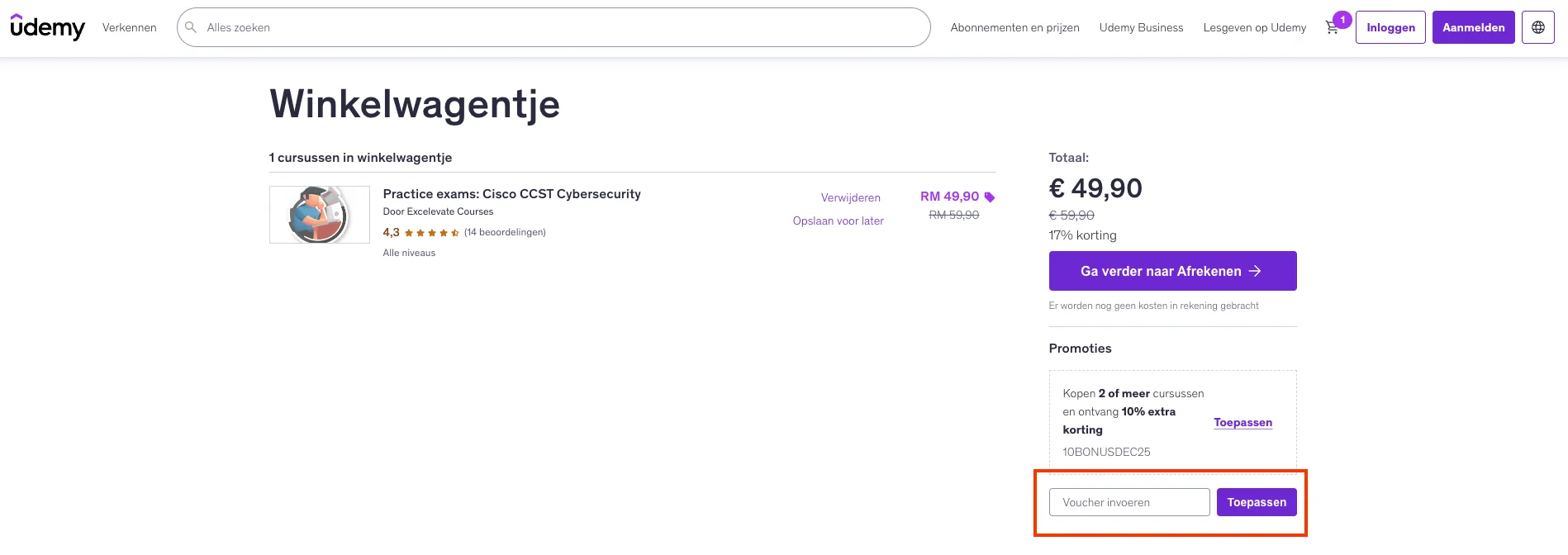This screenshot has width=1568, height=555.
Task: Click the cart badge showing 1
Action: pyautogui.click(x=1343, y=17)
